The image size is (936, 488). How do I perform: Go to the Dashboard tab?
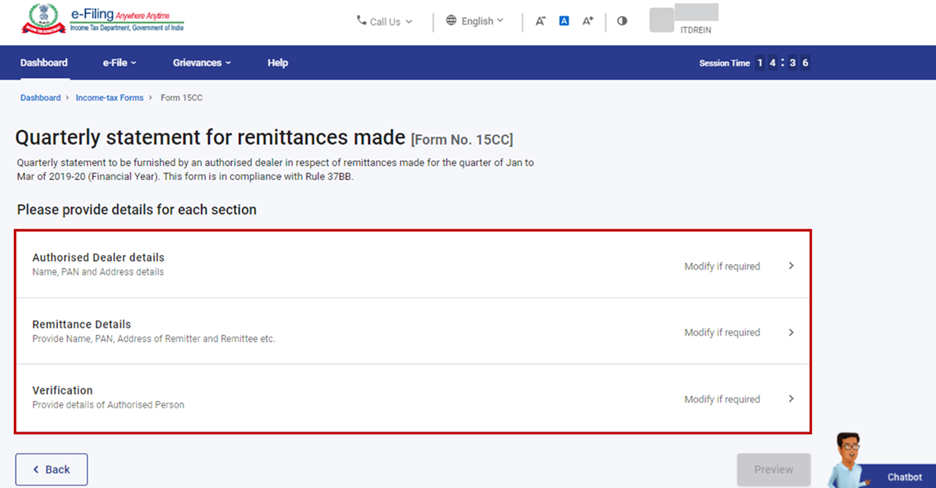44,63
